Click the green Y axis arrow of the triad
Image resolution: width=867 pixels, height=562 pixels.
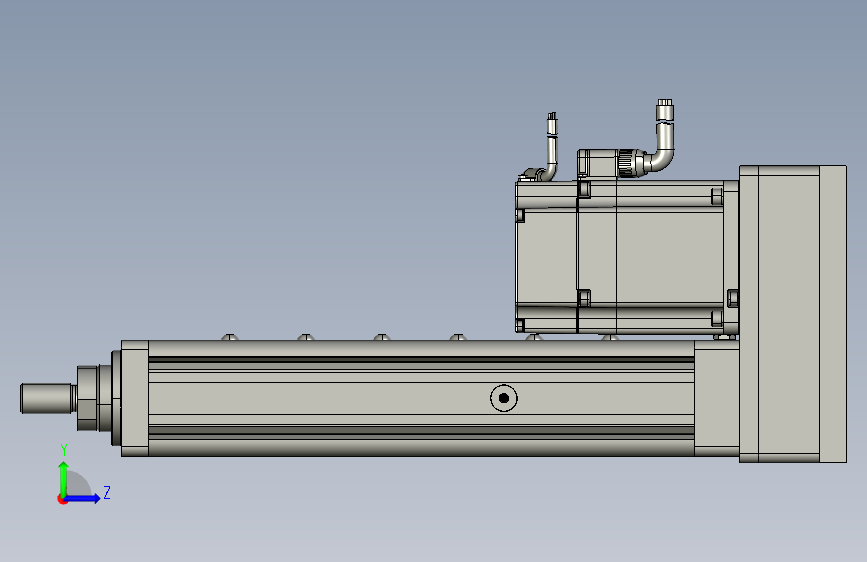coord(64,479)
